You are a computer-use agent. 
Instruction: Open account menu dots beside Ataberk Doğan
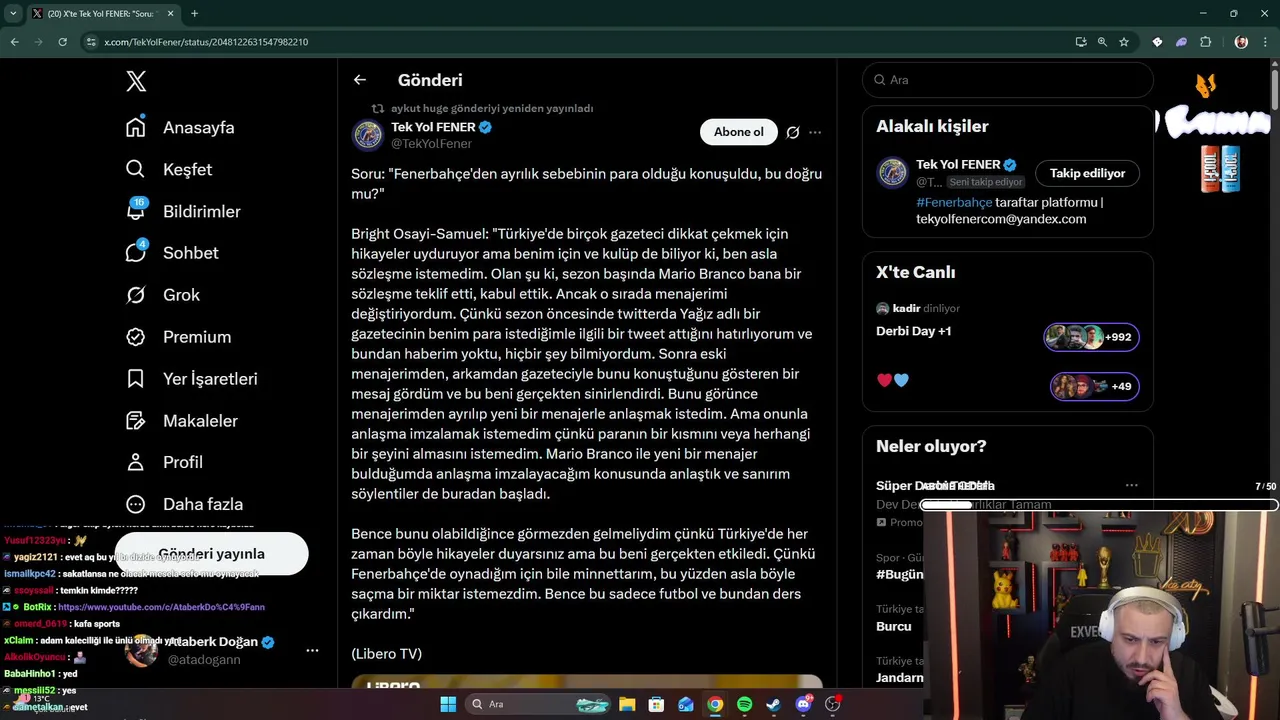[x=312, y=650]
